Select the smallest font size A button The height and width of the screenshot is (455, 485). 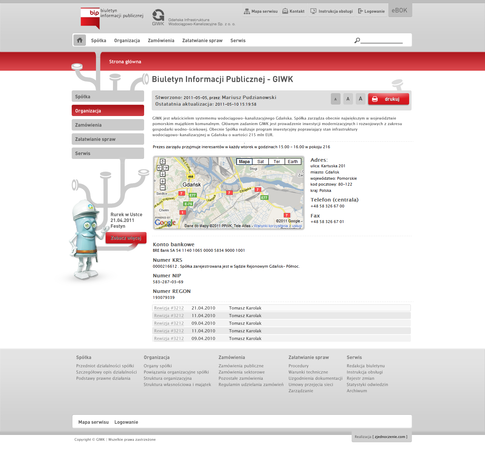point(335,99)
